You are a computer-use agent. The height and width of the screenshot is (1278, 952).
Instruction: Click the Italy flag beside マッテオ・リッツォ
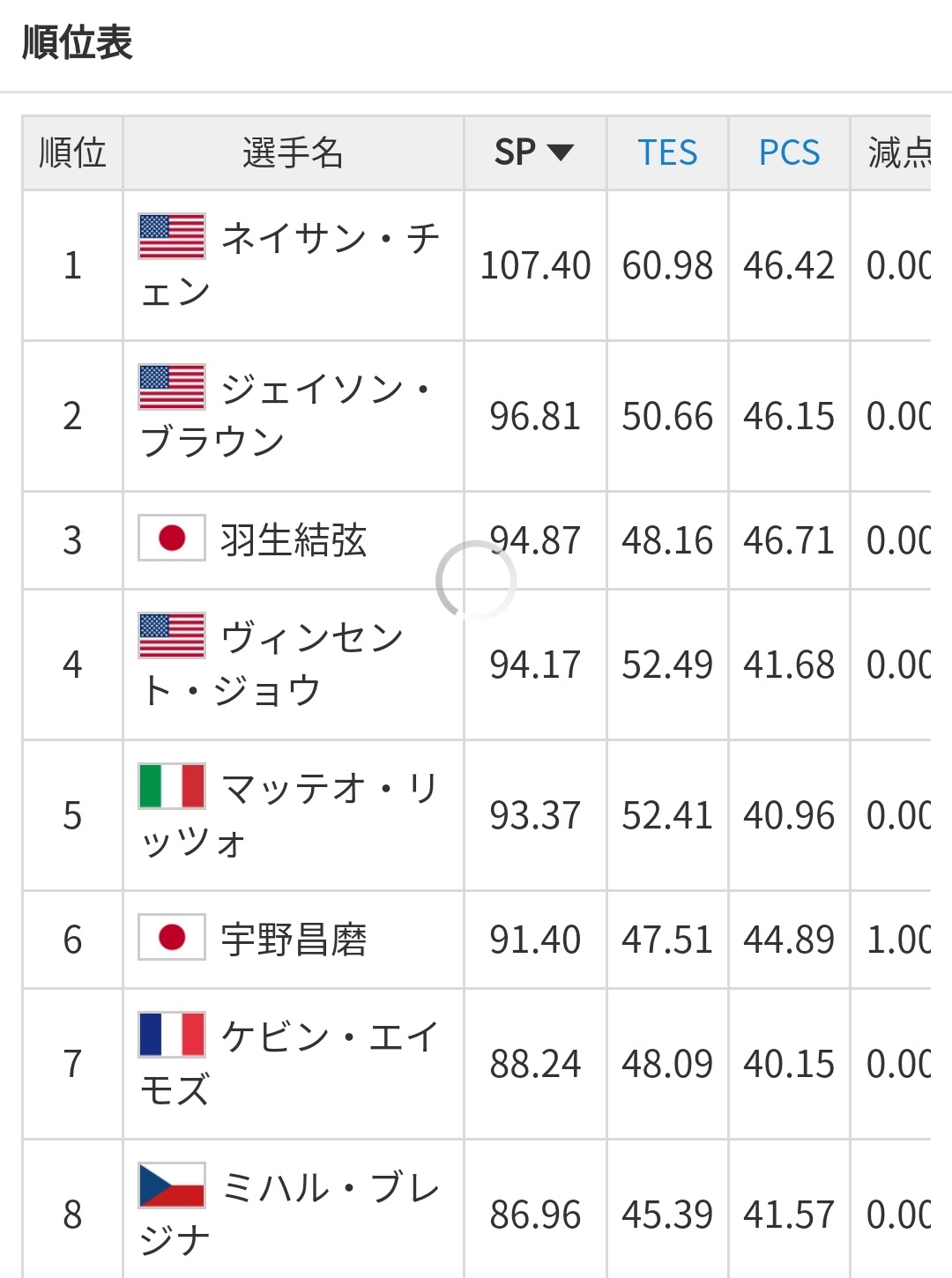172,786
